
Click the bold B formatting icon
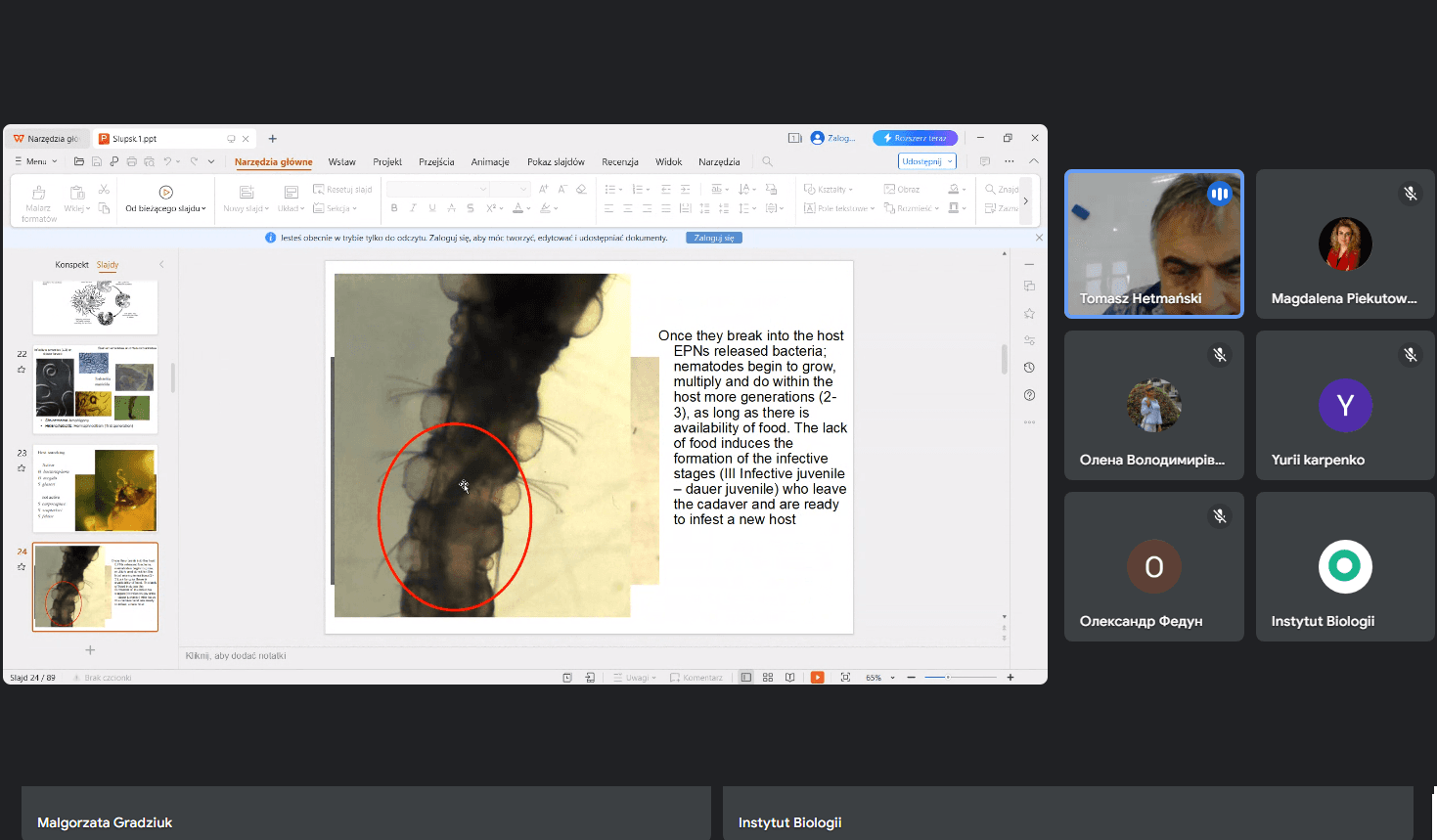coord(394,208)
